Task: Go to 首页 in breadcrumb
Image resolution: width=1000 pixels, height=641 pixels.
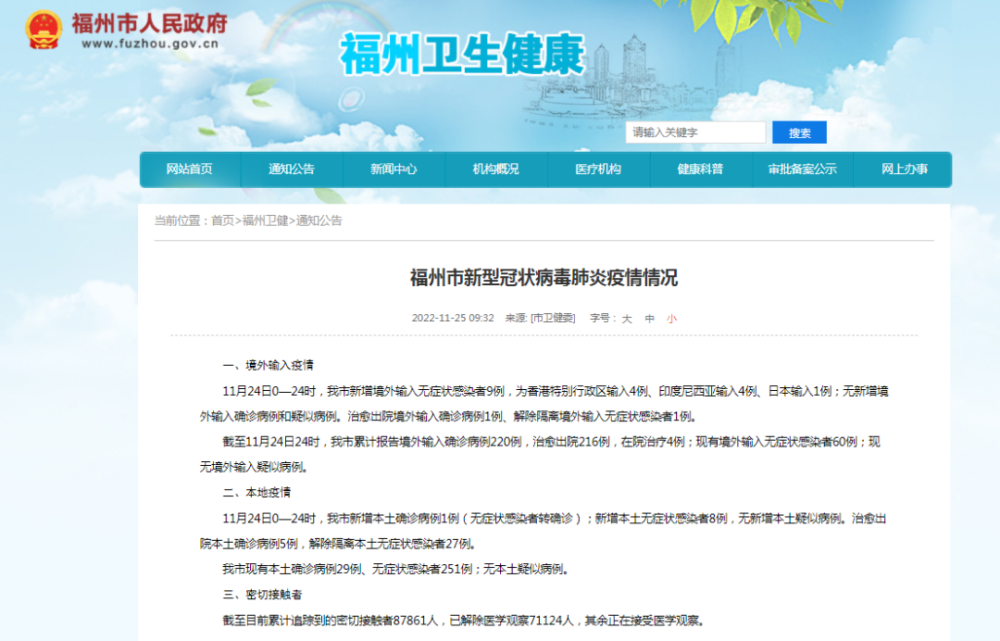Action: pos(223,221)
